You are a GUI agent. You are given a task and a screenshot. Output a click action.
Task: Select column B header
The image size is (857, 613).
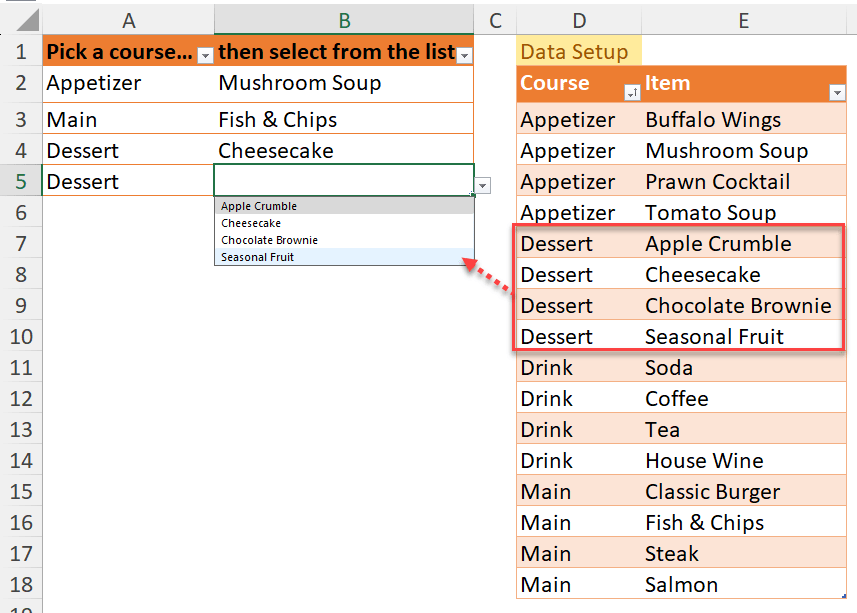[344, 20]
